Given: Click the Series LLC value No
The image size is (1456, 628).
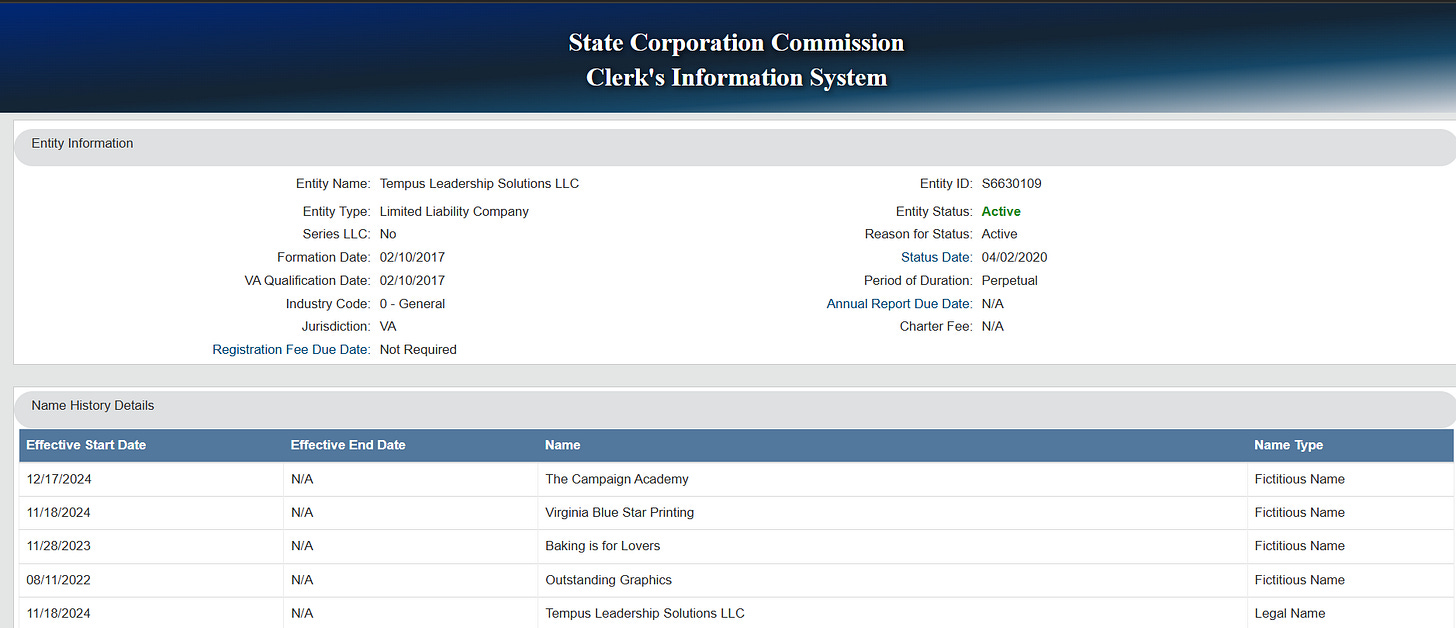Looking at the screenshot, I should [388, 234].
